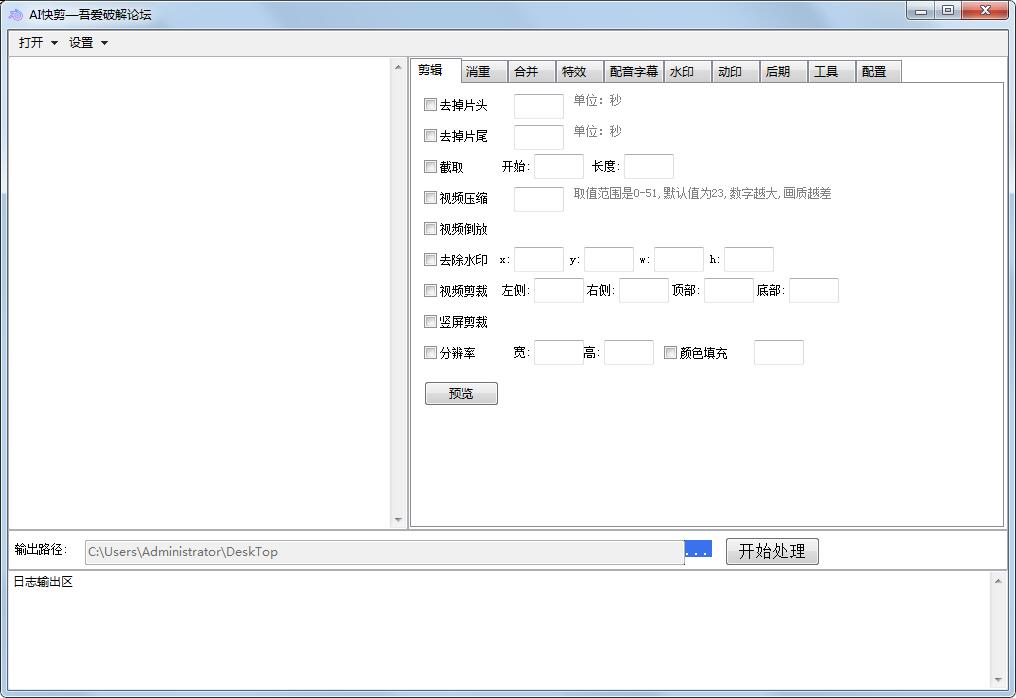Click the 开始处理 button
Screen dimensions: 1016x698
771,551
